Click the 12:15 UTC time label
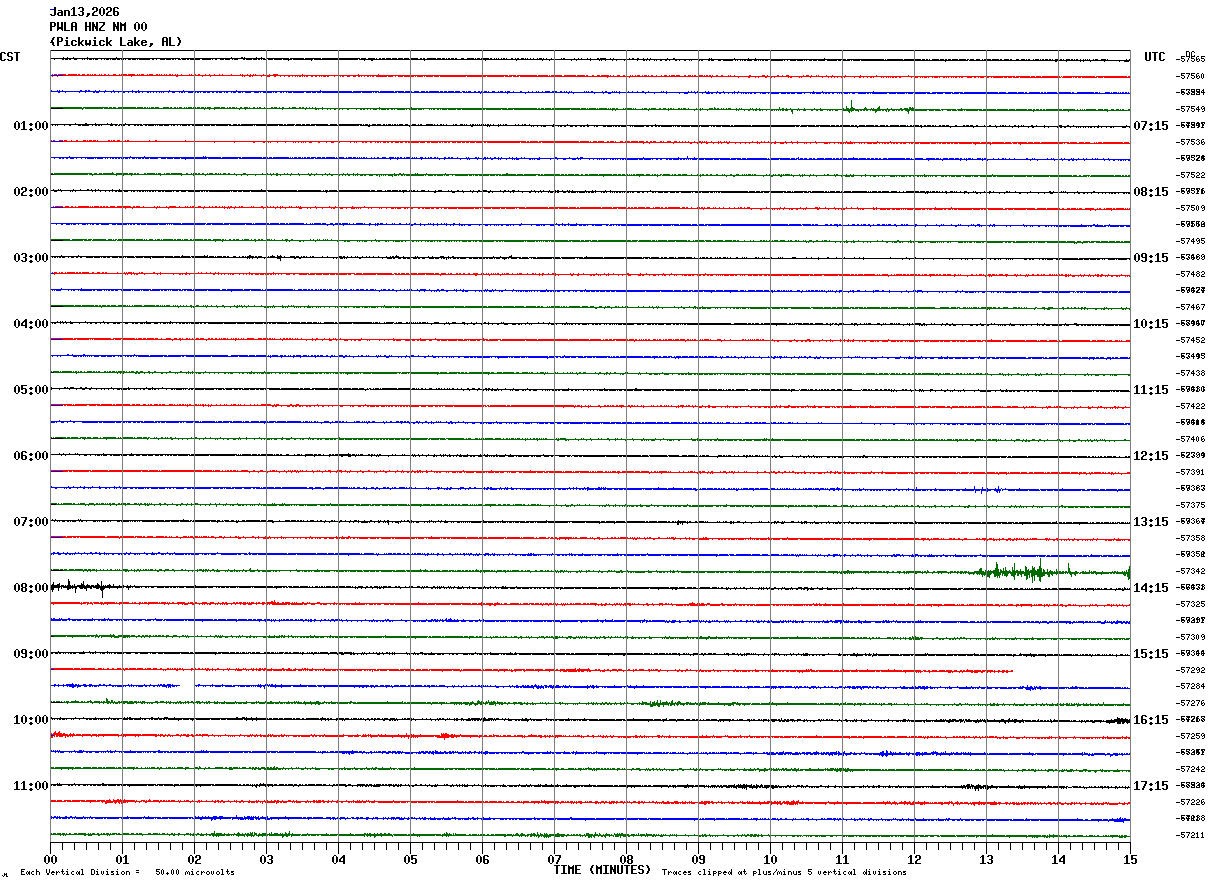The height and width of the screenshot is (886, 1210). [x=1151, y=456]
